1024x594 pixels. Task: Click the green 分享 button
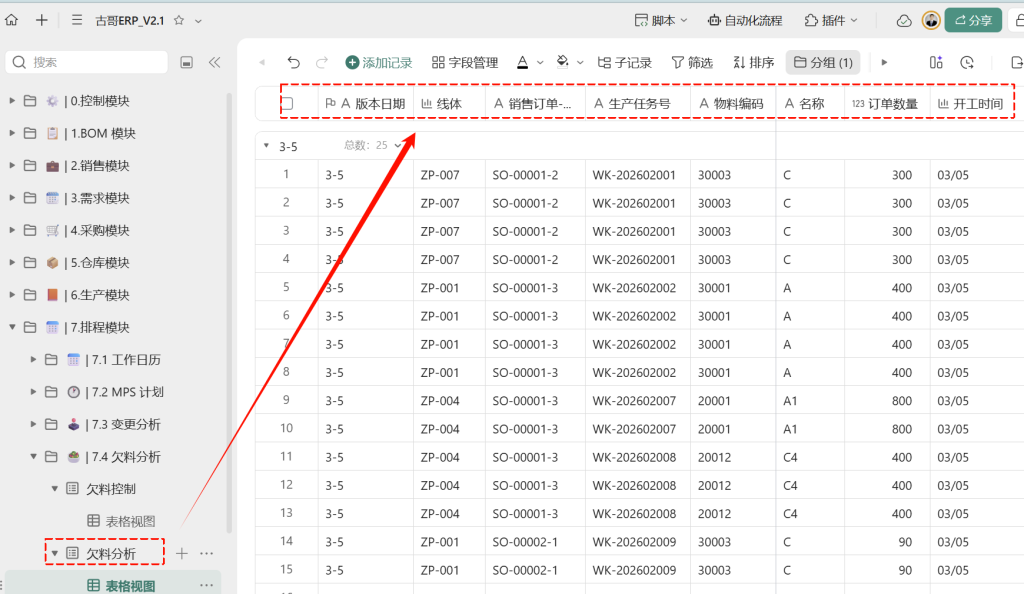coord(973,20)
